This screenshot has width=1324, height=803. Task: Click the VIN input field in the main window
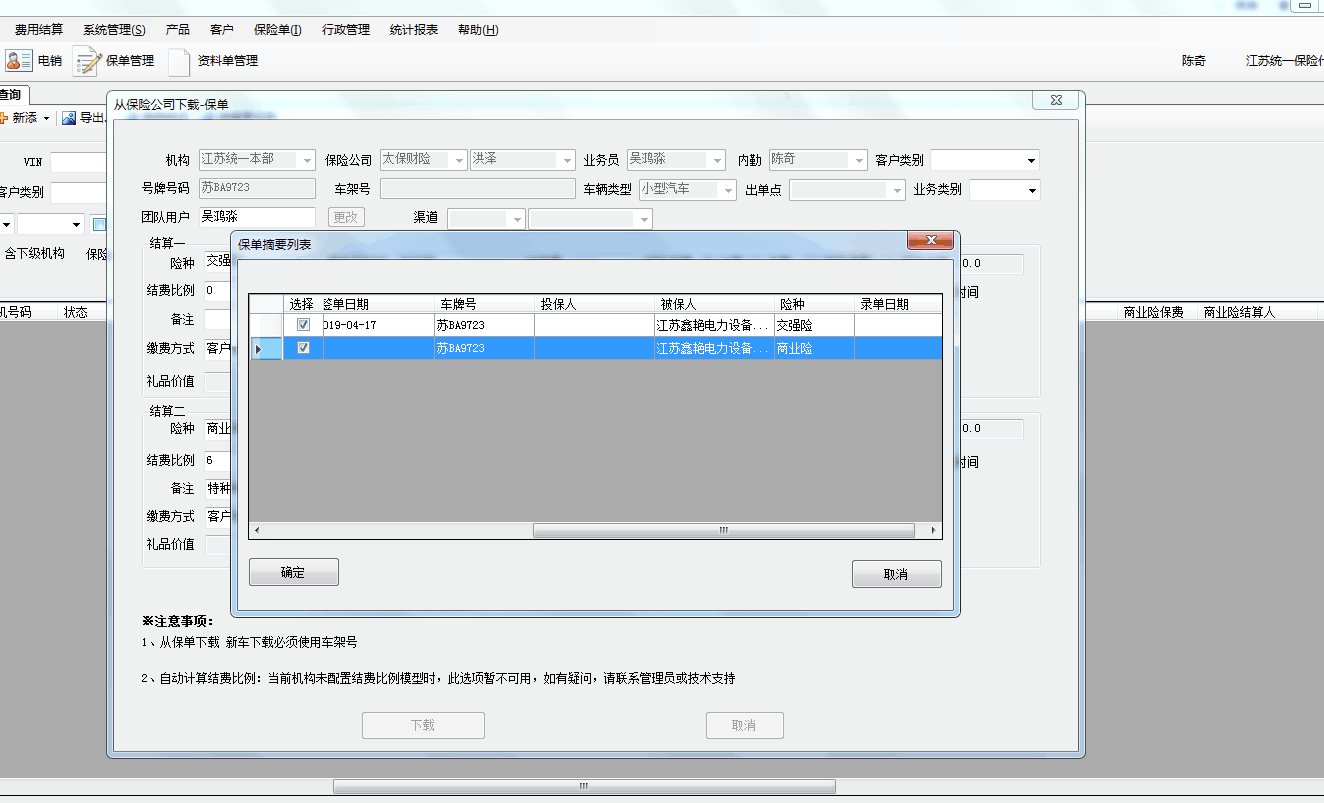(x=79, y=162)
